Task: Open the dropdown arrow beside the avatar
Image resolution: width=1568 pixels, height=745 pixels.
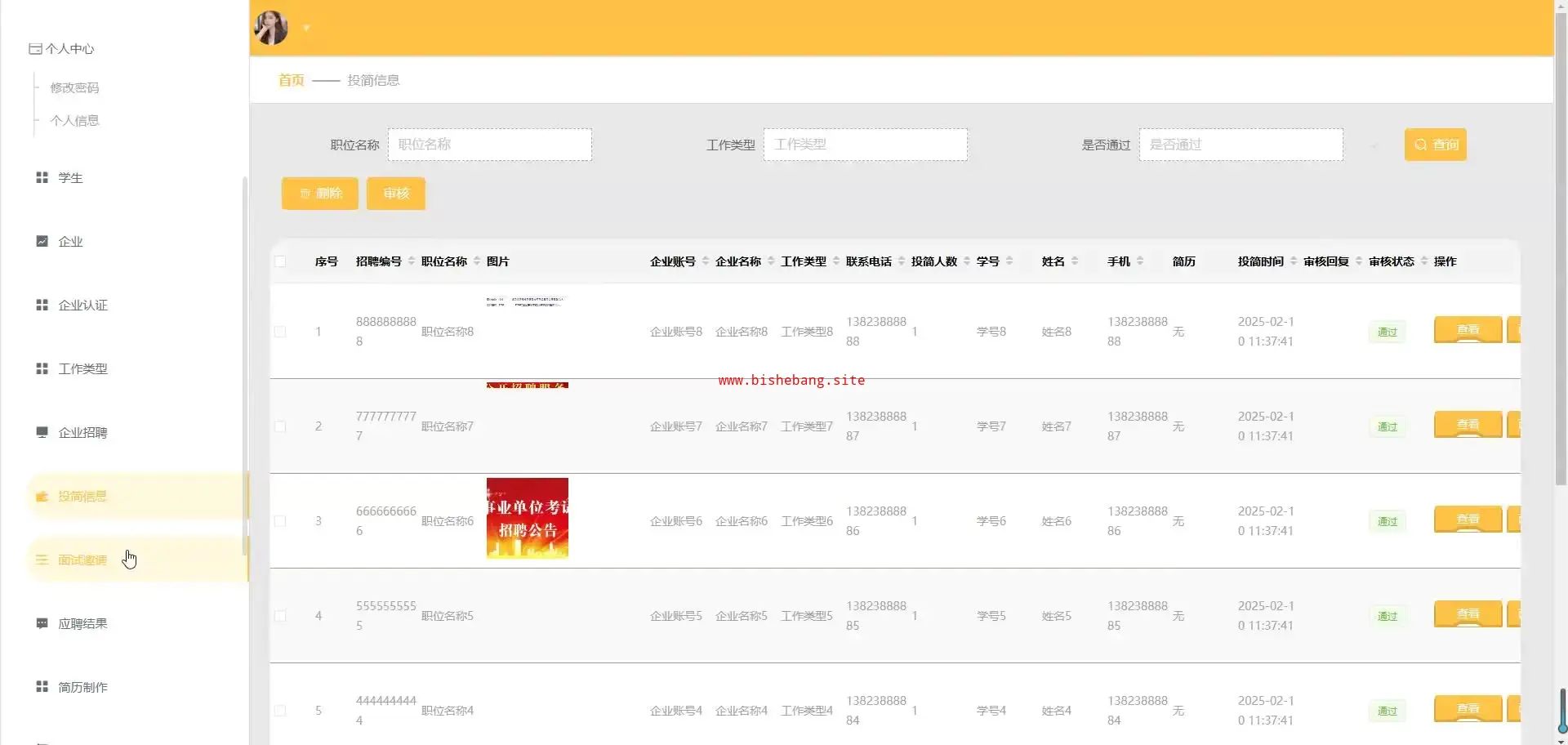Action: tap(306, 28)
